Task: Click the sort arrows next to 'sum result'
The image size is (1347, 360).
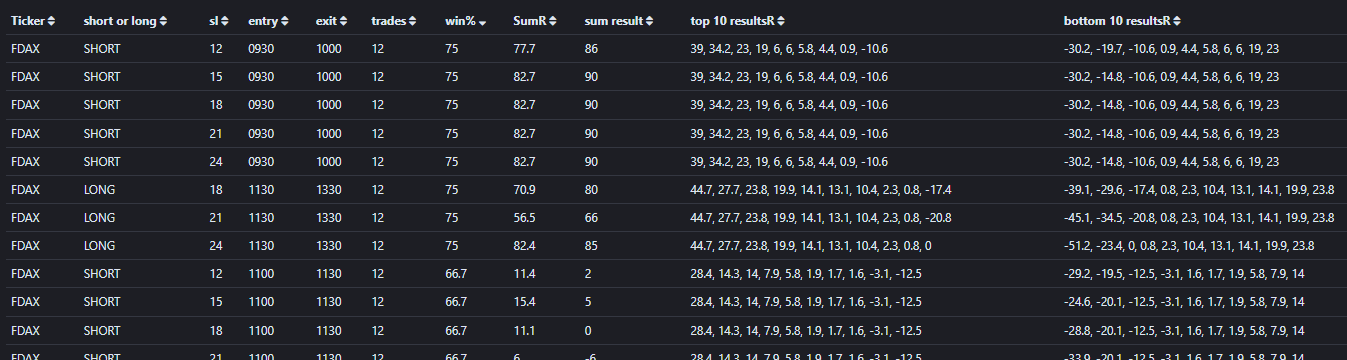Action: coord(650,21)
